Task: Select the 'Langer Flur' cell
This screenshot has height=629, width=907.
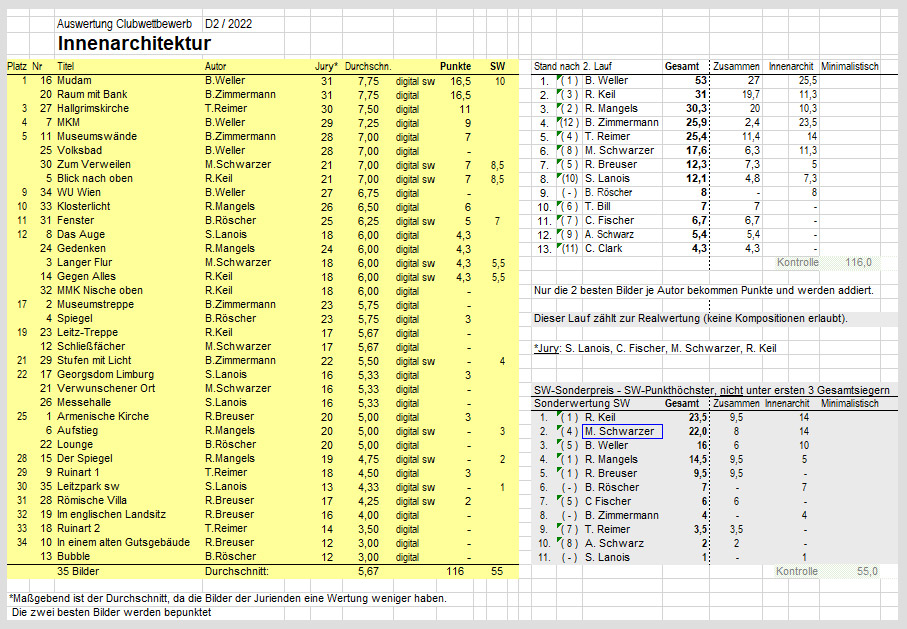Action: pyautogui.click(x=84, y=262)
